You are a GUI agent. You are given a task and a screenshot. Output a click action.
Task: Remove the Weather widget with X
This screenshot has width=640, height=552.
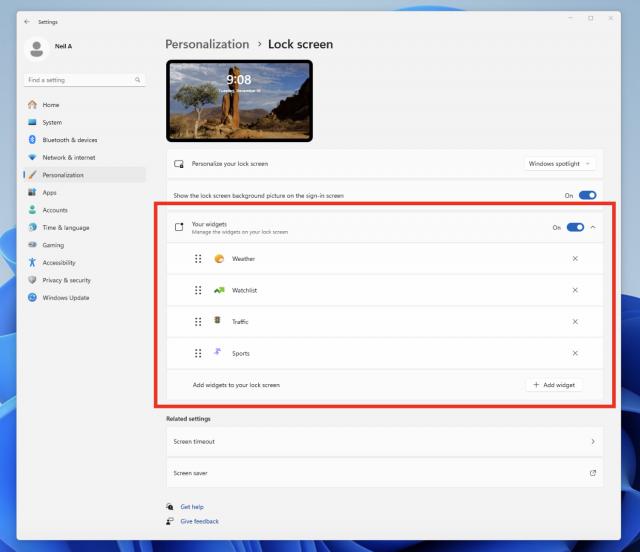[575, 259]
